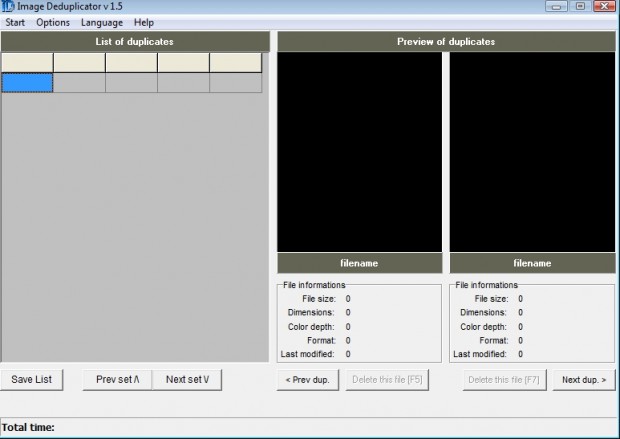This screenshot has width=620, height=439.
Task: Click the left filename label bar
Action: click(x=359, y=263)
